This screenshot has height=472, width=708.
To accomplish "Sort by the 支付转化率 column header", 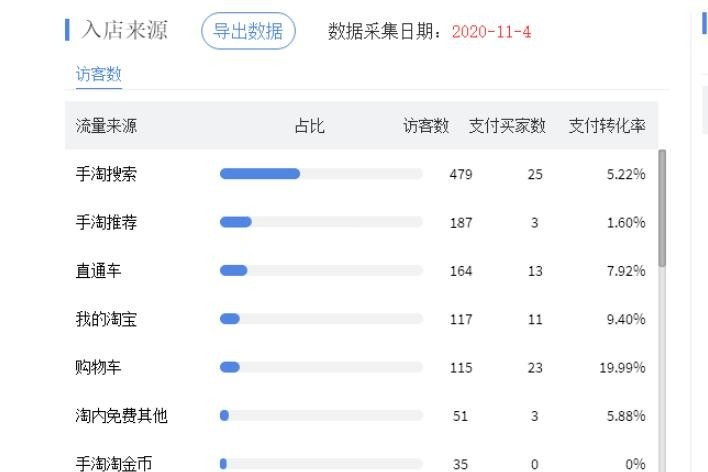I will tap(607, 126).
